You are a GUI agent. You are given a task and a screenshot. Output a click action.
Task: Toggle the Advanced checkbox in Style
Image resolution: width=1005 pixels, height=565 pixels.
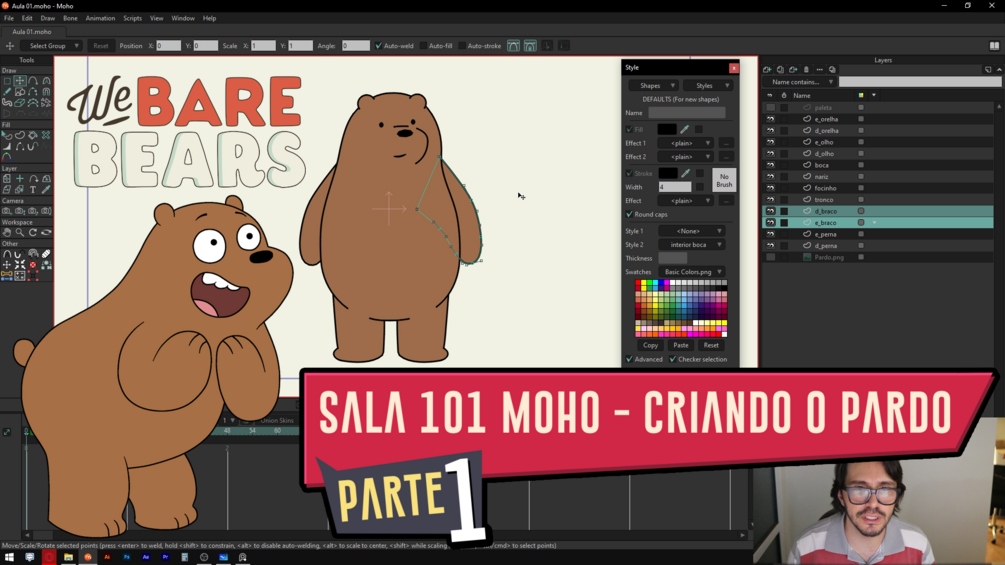(629, 359)
